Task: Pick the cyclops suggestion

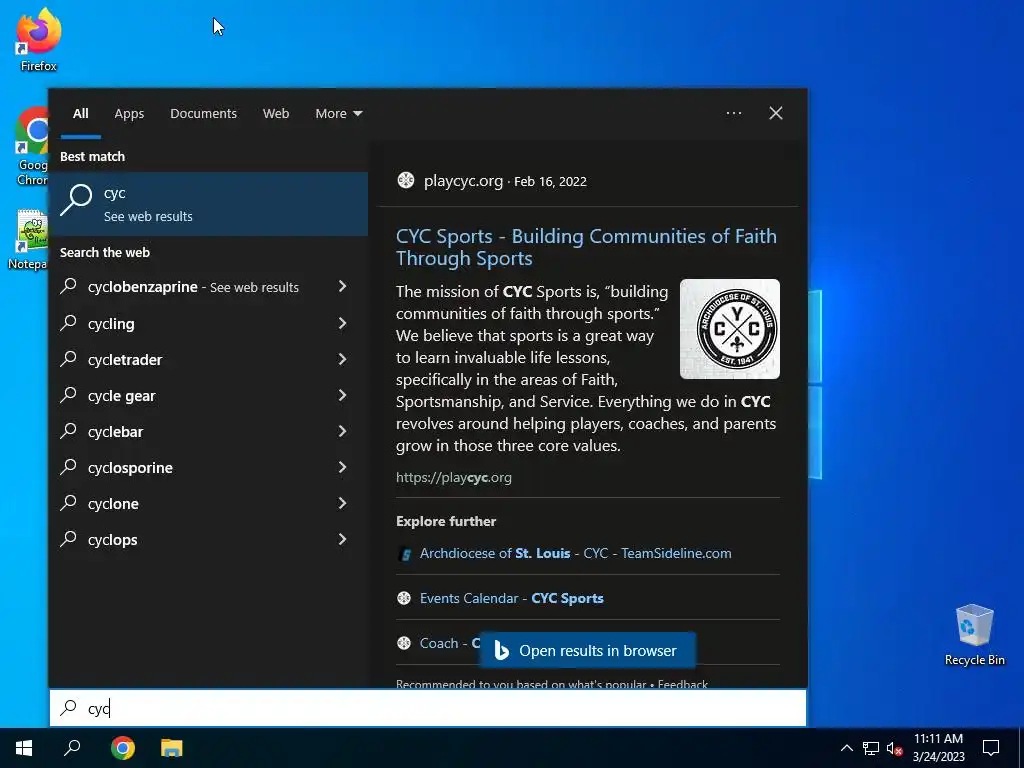Action: point(202,539)
